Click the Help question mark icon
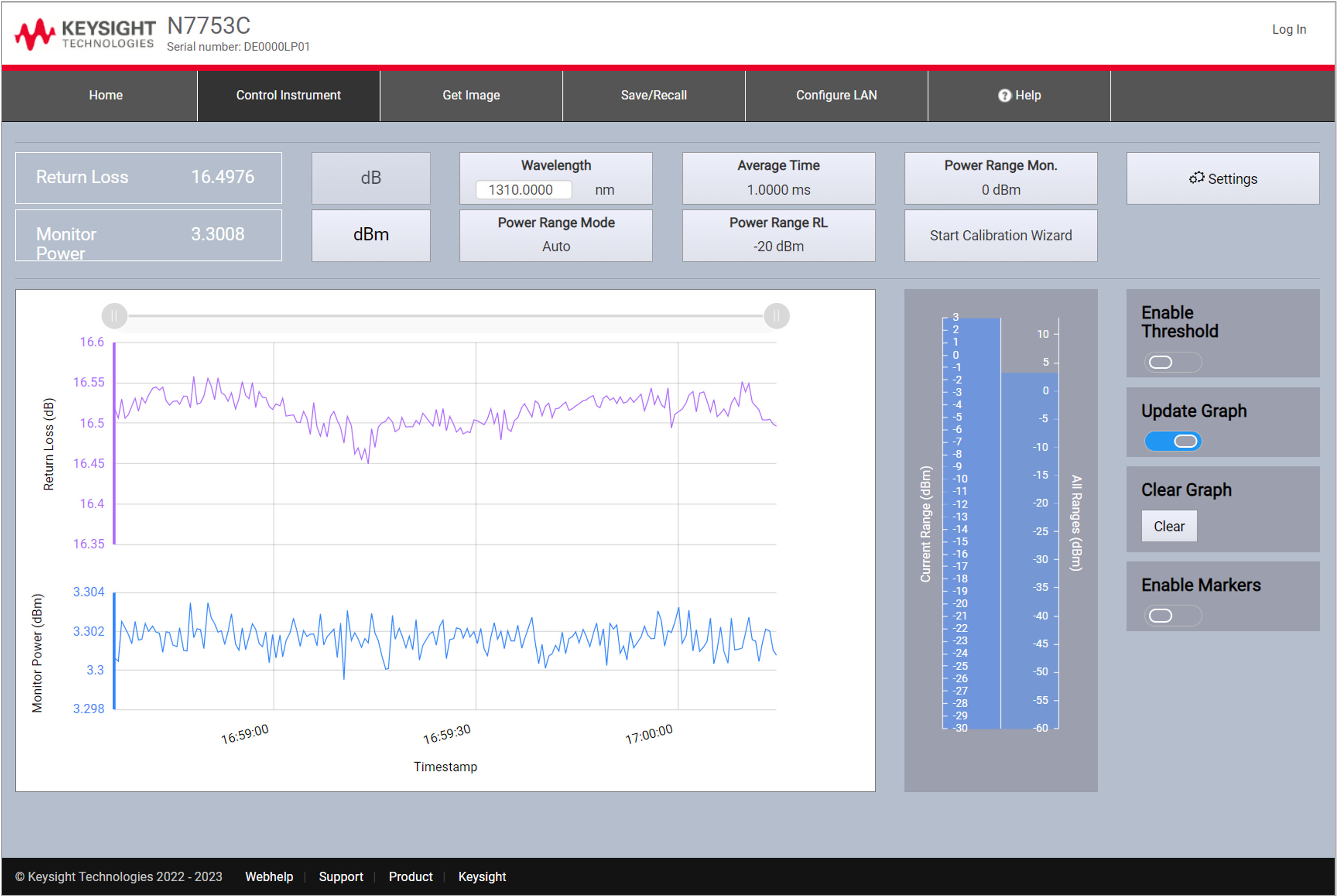The height and width of the screenshot is (896, 1337). (x=1004, y=95)
